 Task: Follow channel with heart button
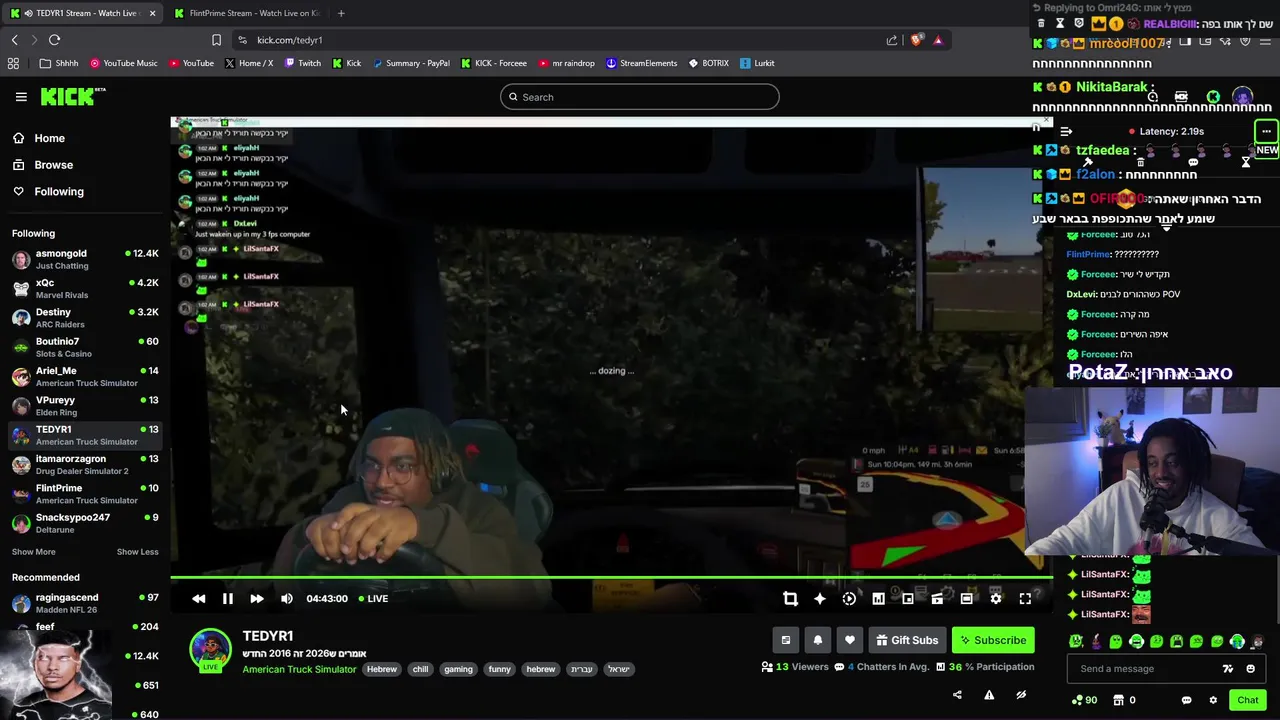[x=850, y=640]
